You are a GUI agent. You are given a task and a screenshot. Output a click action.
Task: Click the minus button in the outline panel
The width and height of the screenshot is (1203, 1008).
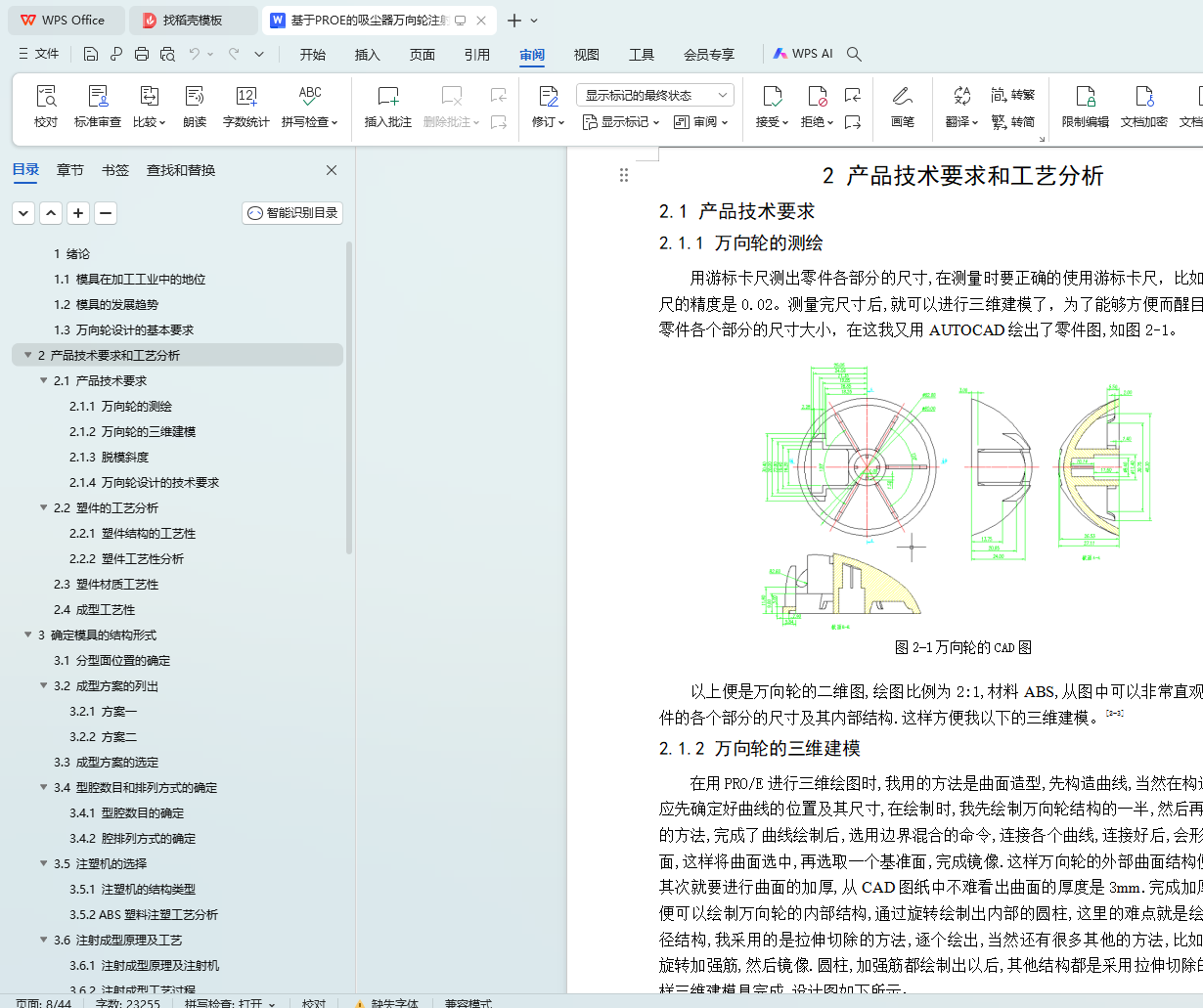(x=106, y=212)
